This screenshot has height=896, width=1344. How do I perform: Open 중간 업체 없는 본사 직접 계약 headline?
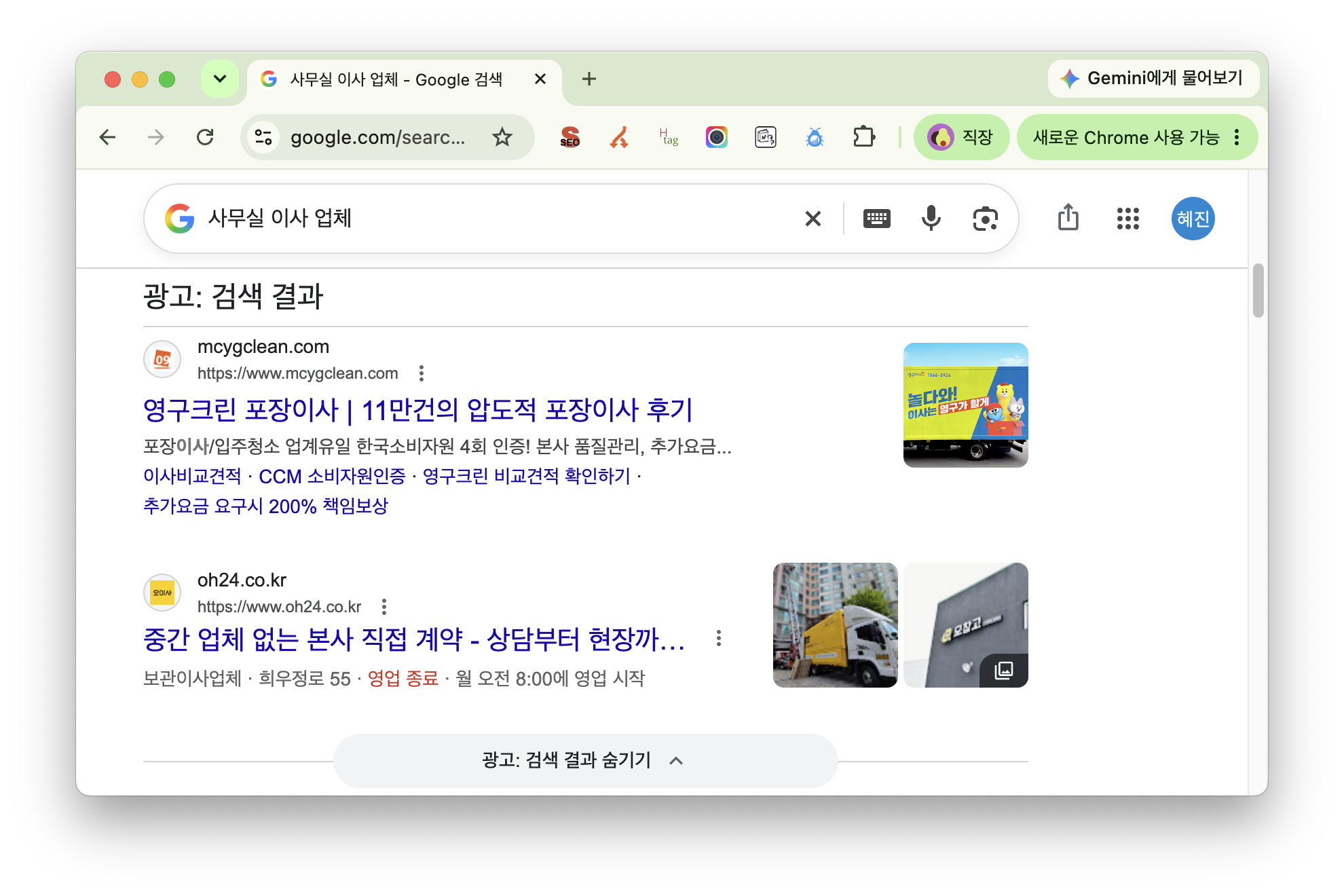point(414,639)
